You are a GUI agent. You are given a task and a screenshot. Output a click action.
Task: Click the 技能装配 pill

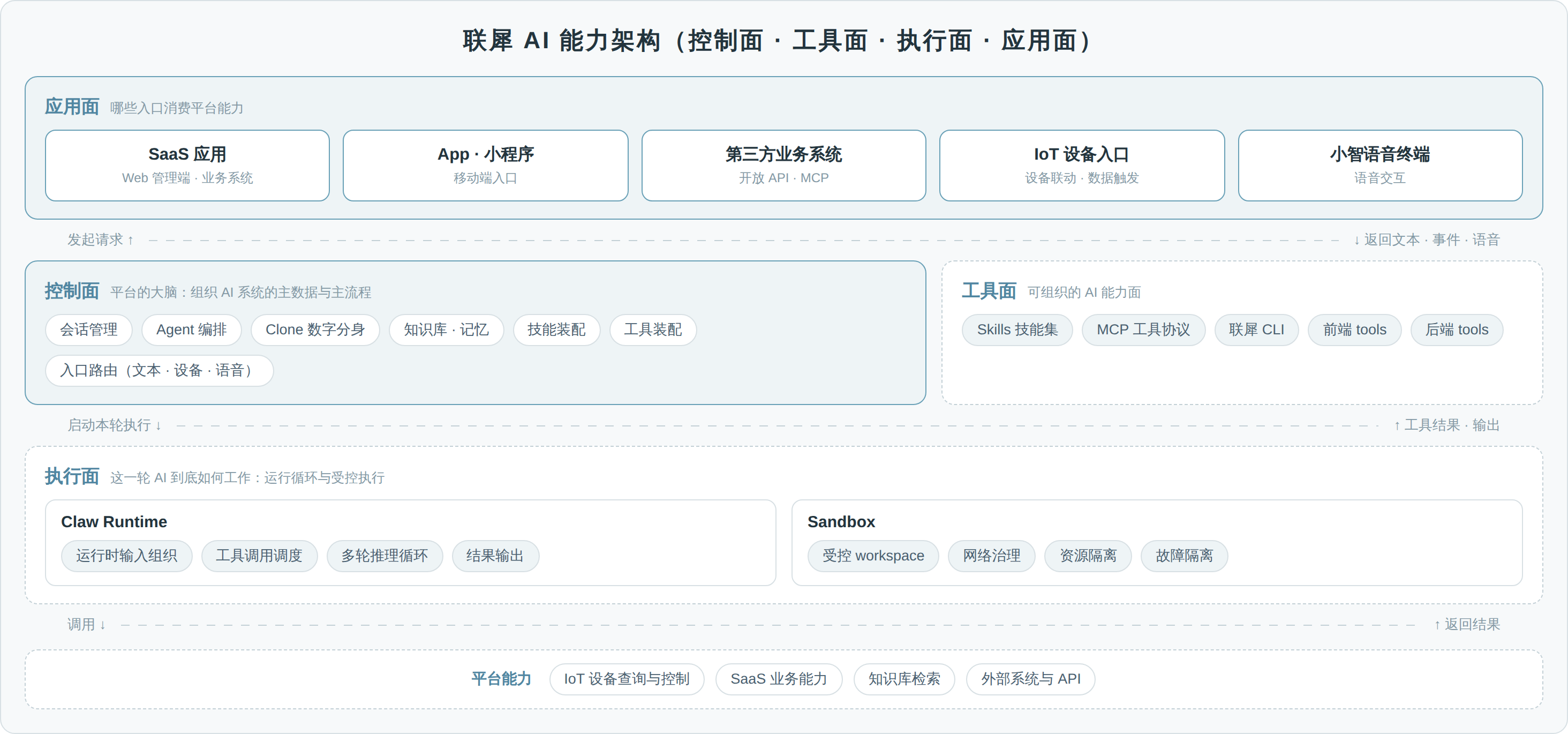[556, 329]
